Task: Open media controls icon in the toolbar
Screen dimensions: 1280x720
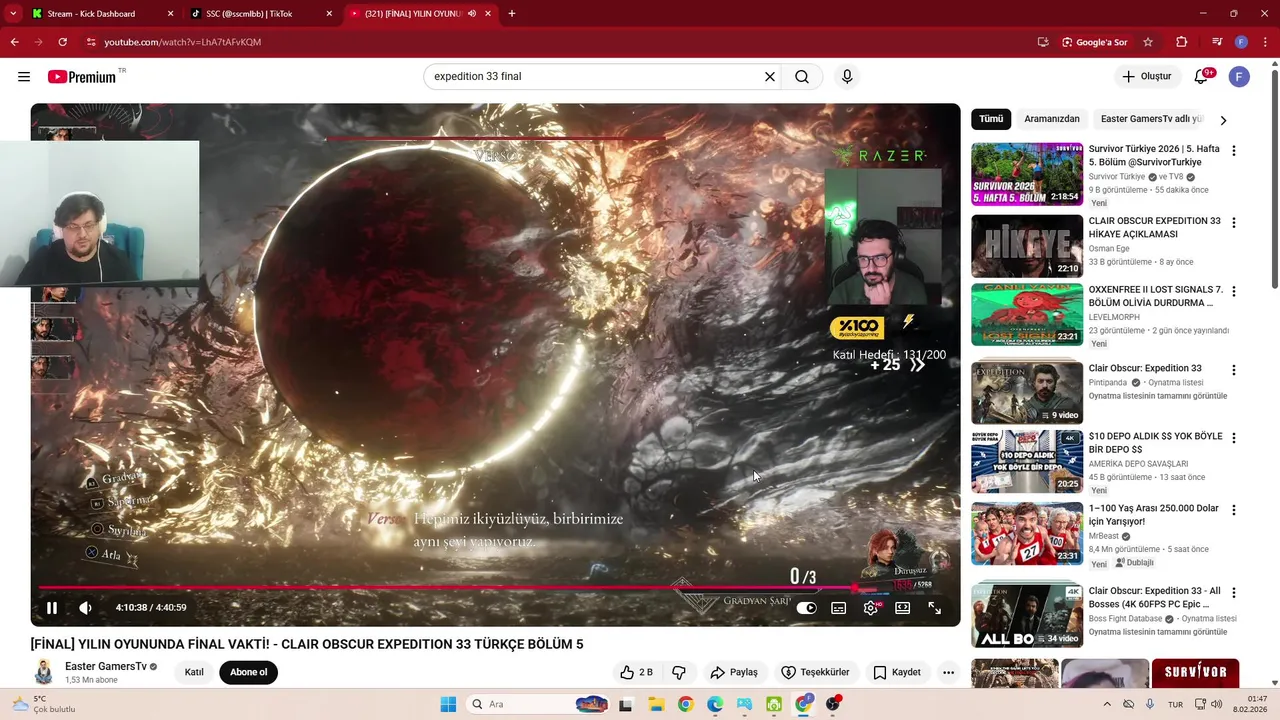Action: point(1217,42)
